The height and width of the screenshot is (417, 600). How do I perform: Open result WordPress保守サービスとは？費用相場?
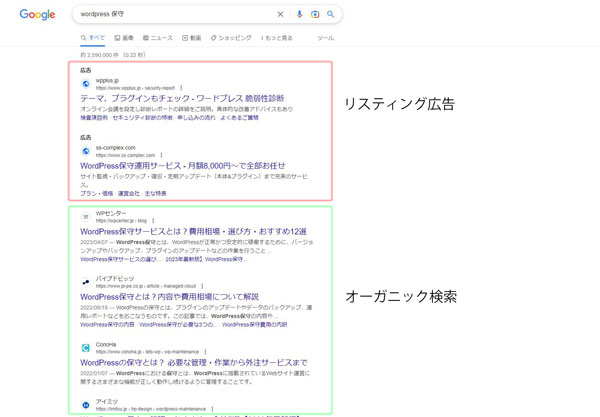click(193, 231)
